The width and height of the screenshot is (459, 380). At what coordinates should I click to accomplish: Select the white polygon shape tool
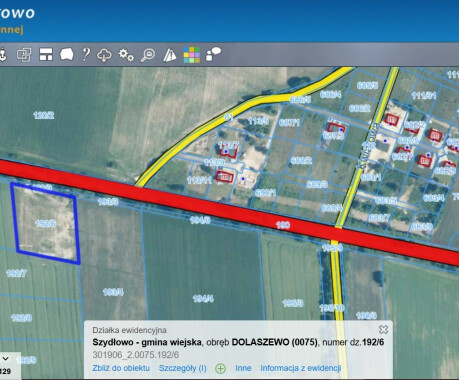[67, 54]
